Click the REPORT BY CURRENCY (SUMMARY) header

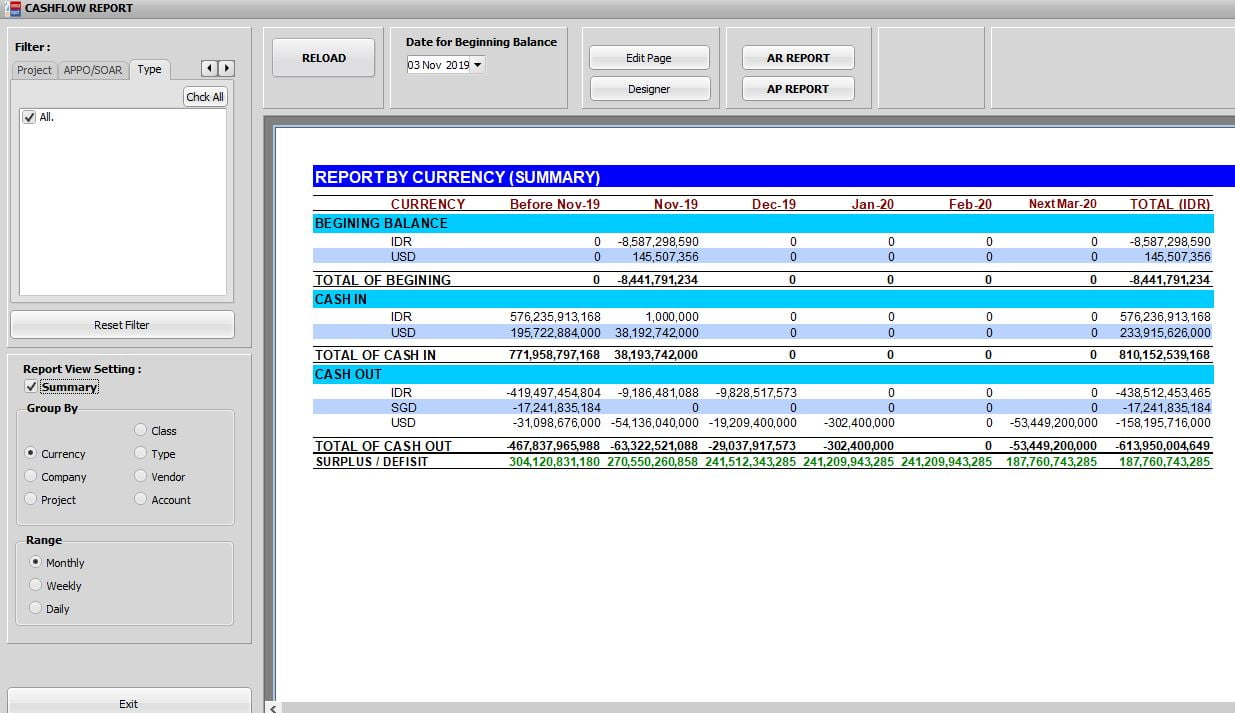click(457, 177)
